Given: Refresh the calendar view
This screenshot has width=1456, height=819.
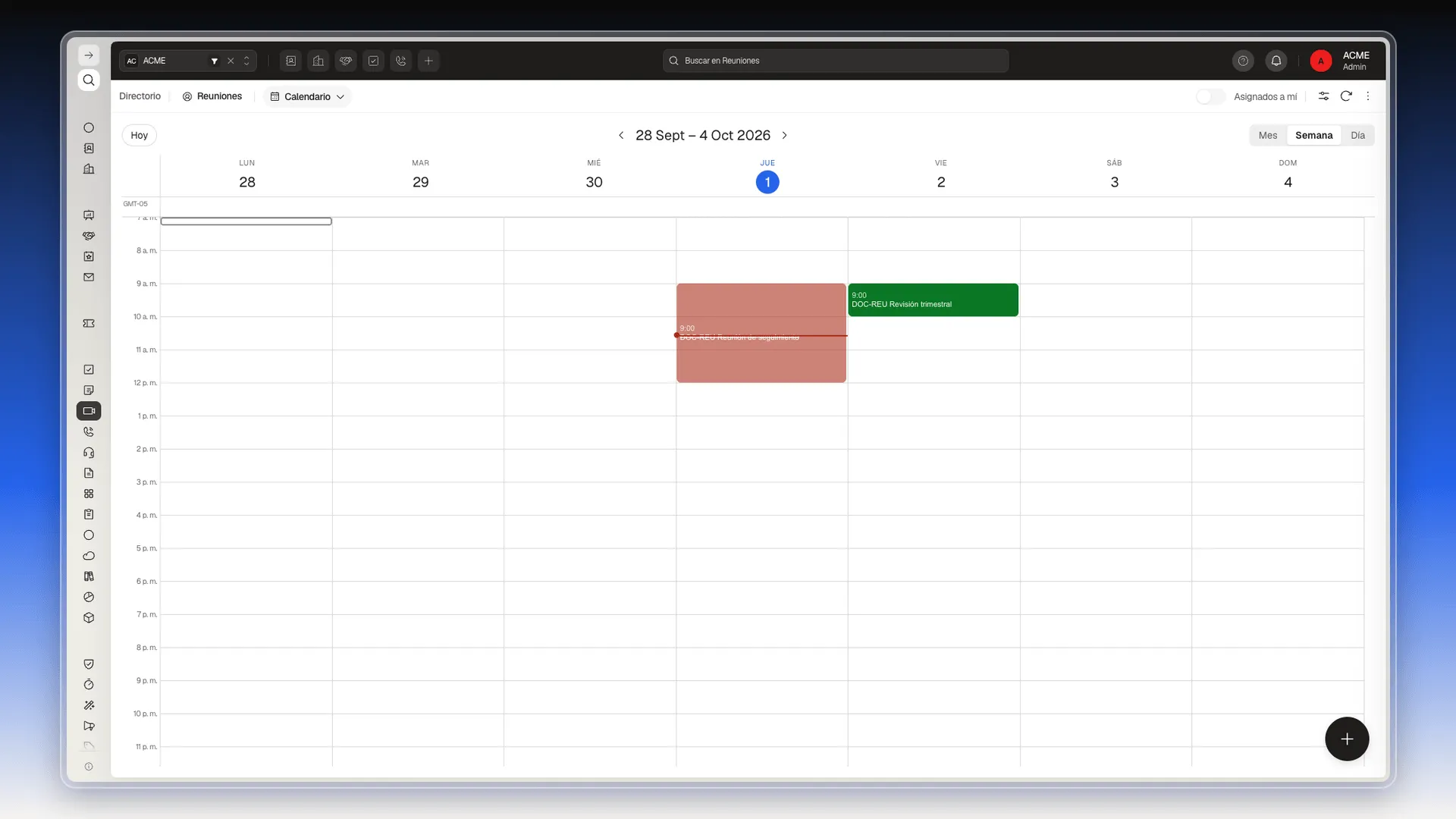Looking at the screenshot, I should point(1346,96).
